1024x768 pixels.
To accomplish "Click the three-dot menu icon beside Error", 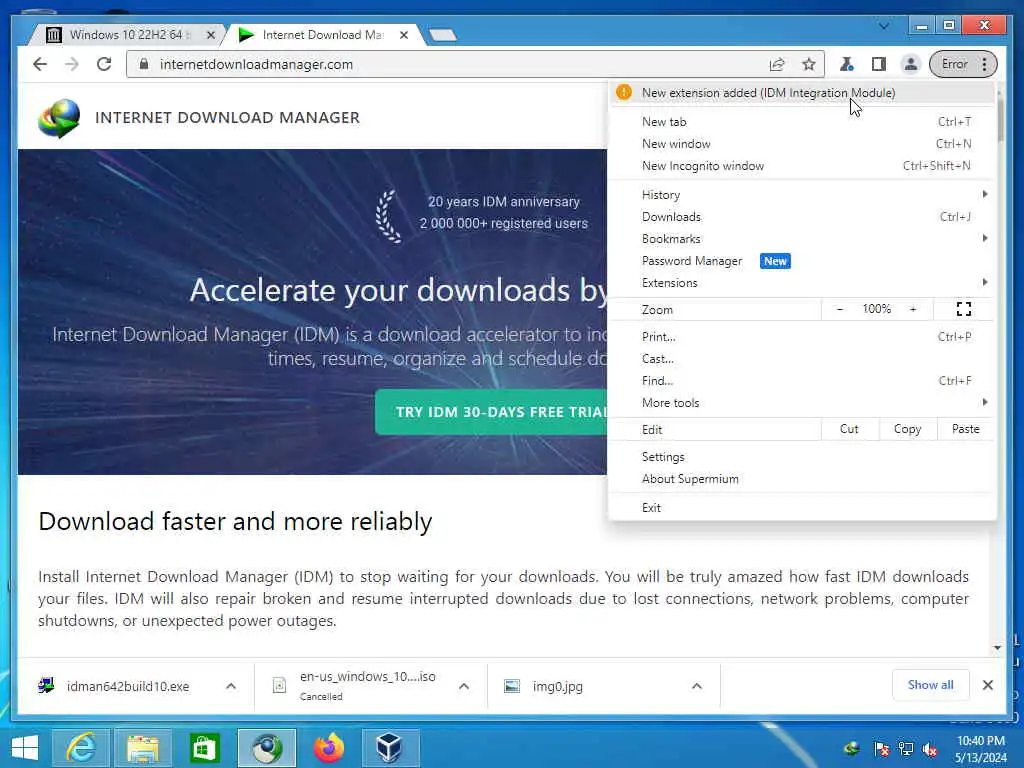I will (x=985, y=64).
